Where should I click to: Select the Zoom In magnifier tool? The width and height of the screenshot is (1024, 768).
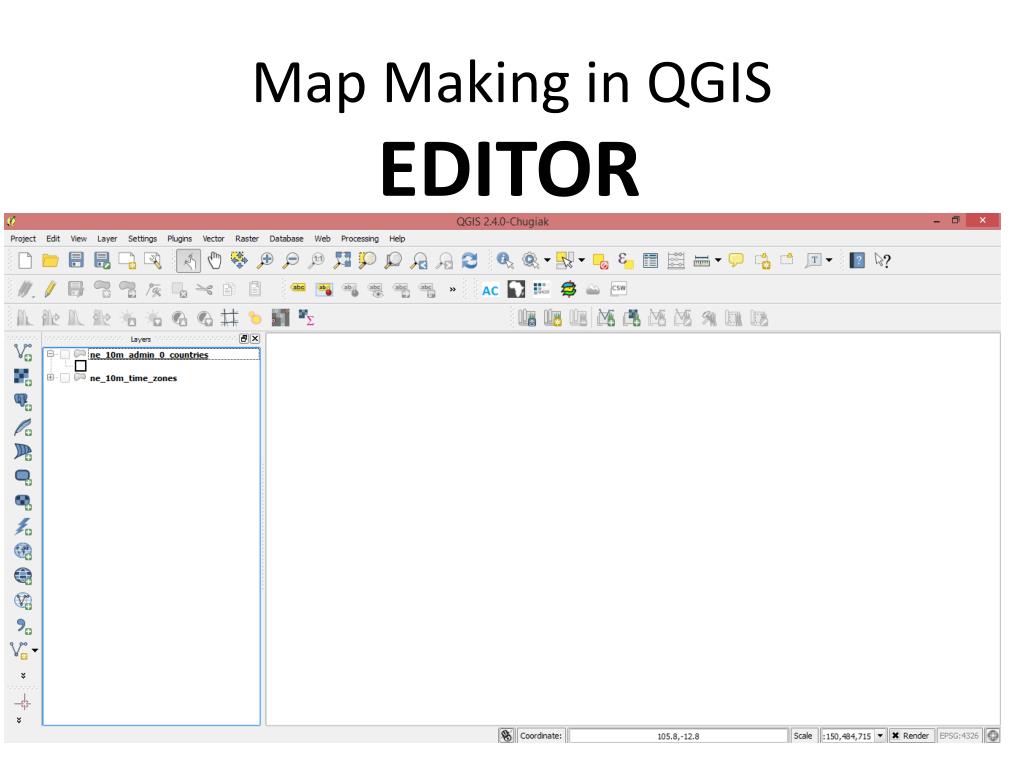point(265,261)
